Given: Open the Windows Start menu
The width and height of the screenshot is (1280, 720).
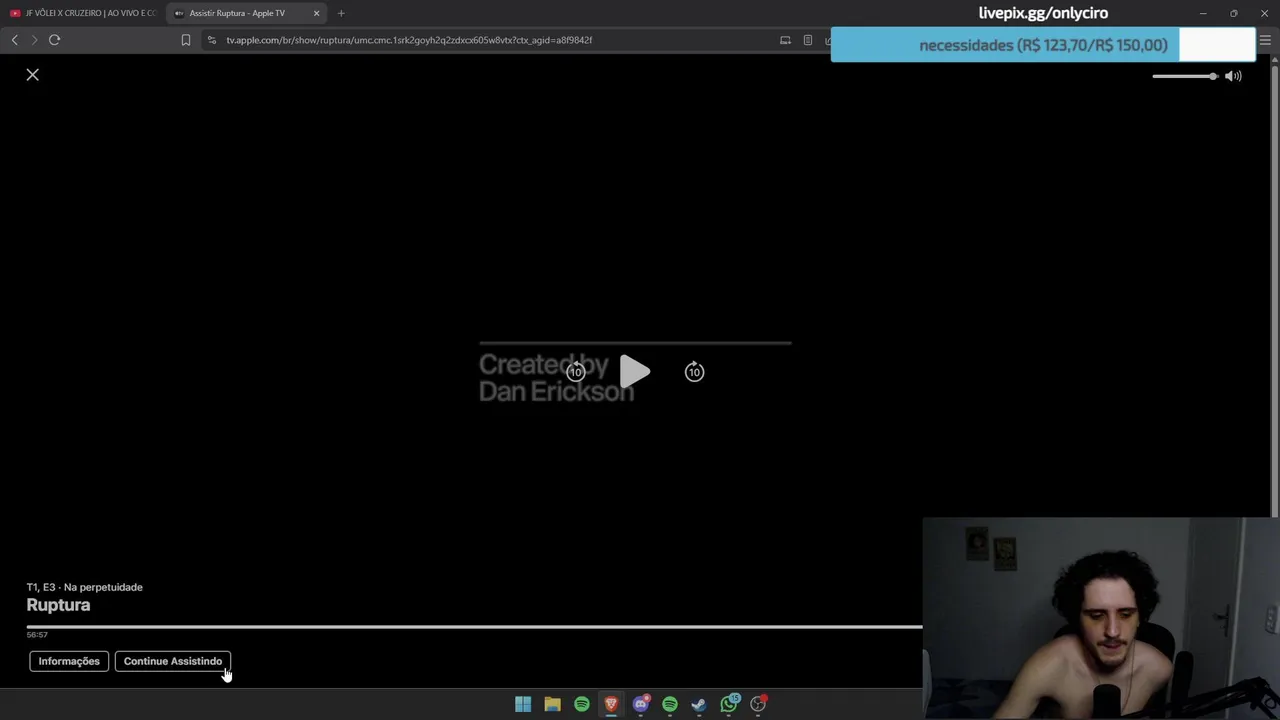Looking at the screenshot, I should tap(523, 704).
